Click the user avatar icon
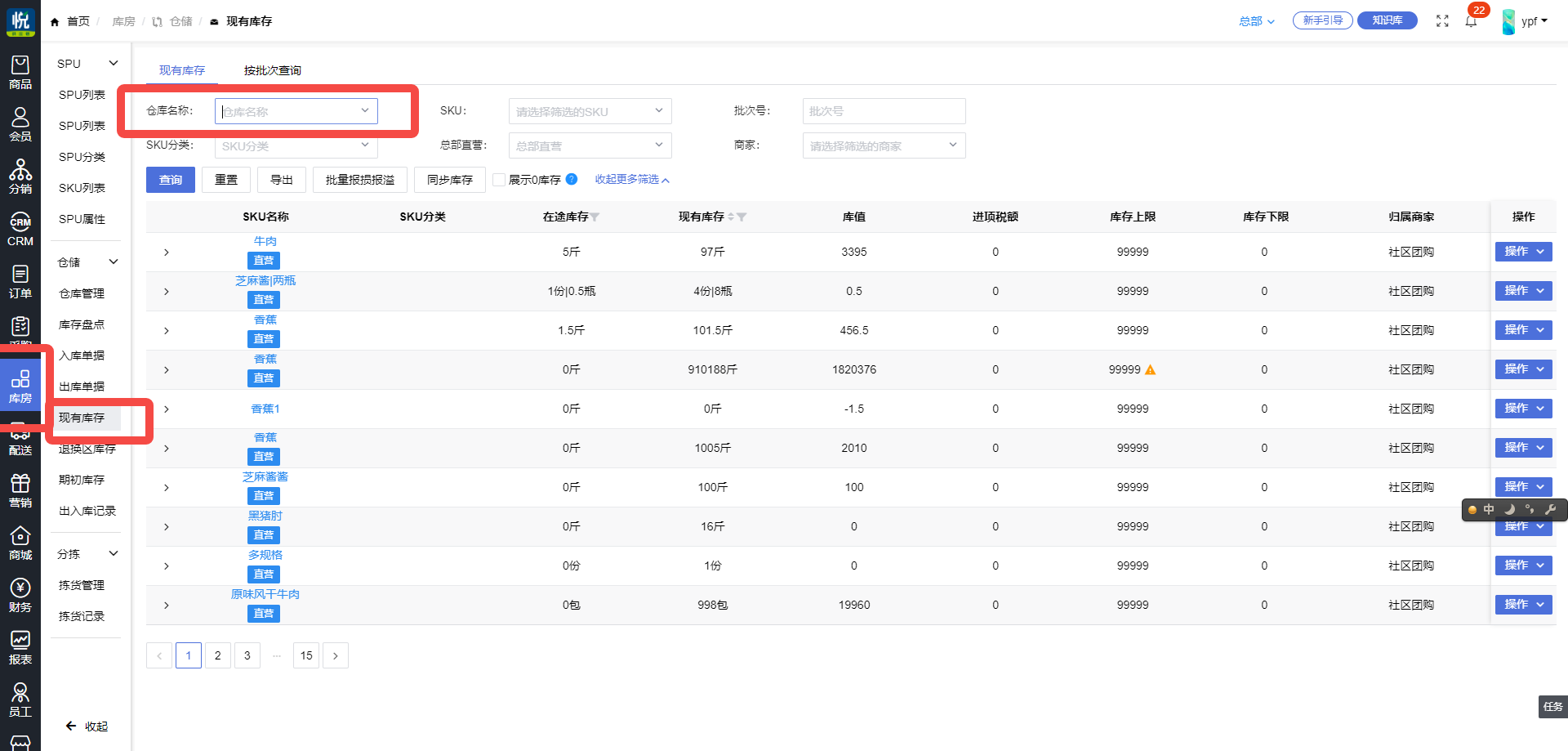 tap(1508, 21)
